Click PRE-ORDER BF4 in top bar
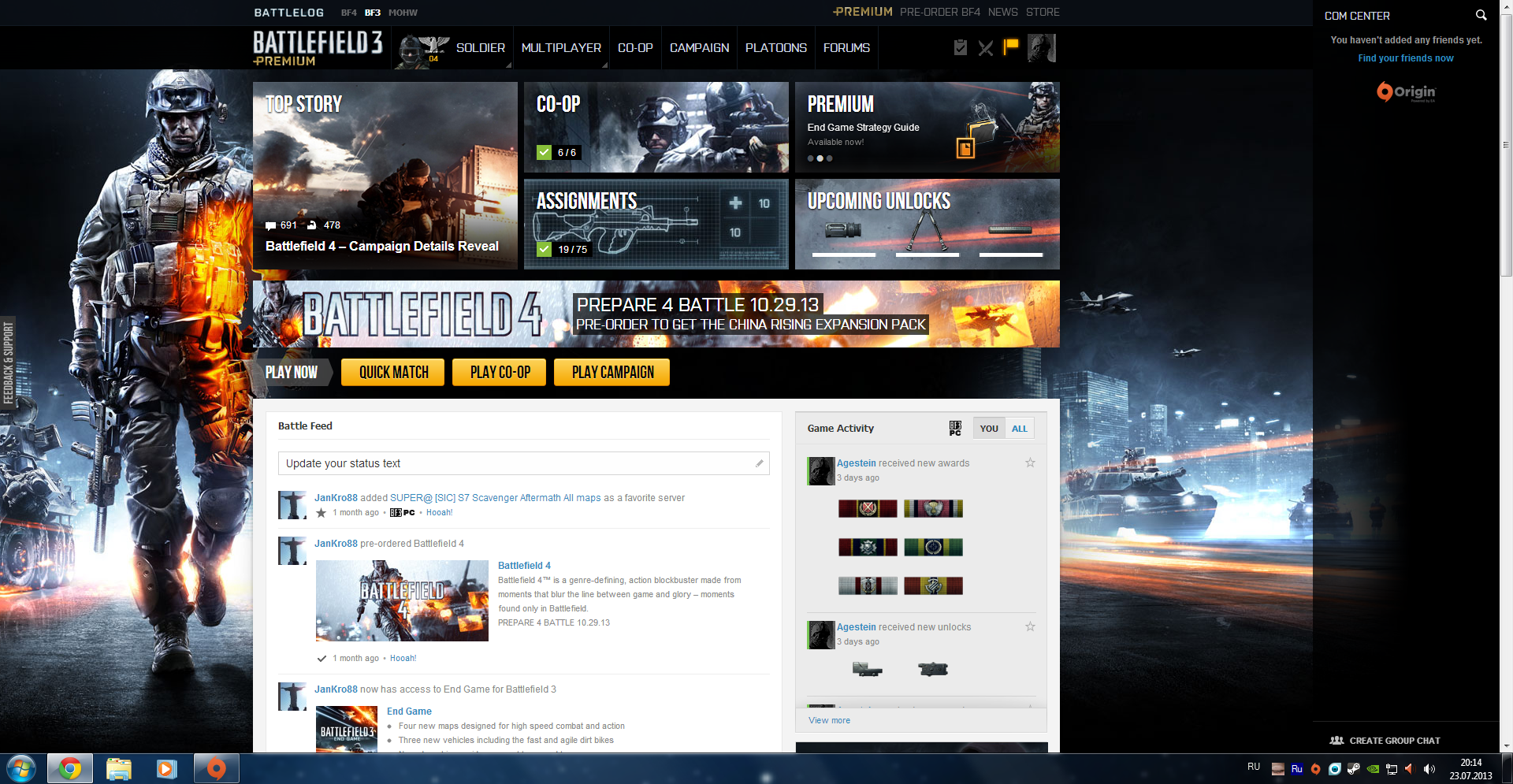Viewport: 1513px width, 784px height. coord(940,12)
